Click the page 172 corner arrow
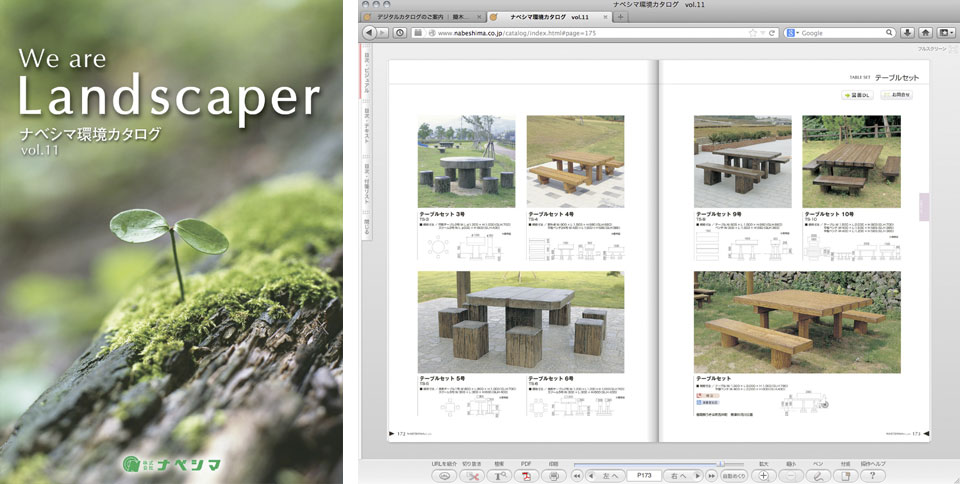The image size is (960, 484). [x=392, y=434]
